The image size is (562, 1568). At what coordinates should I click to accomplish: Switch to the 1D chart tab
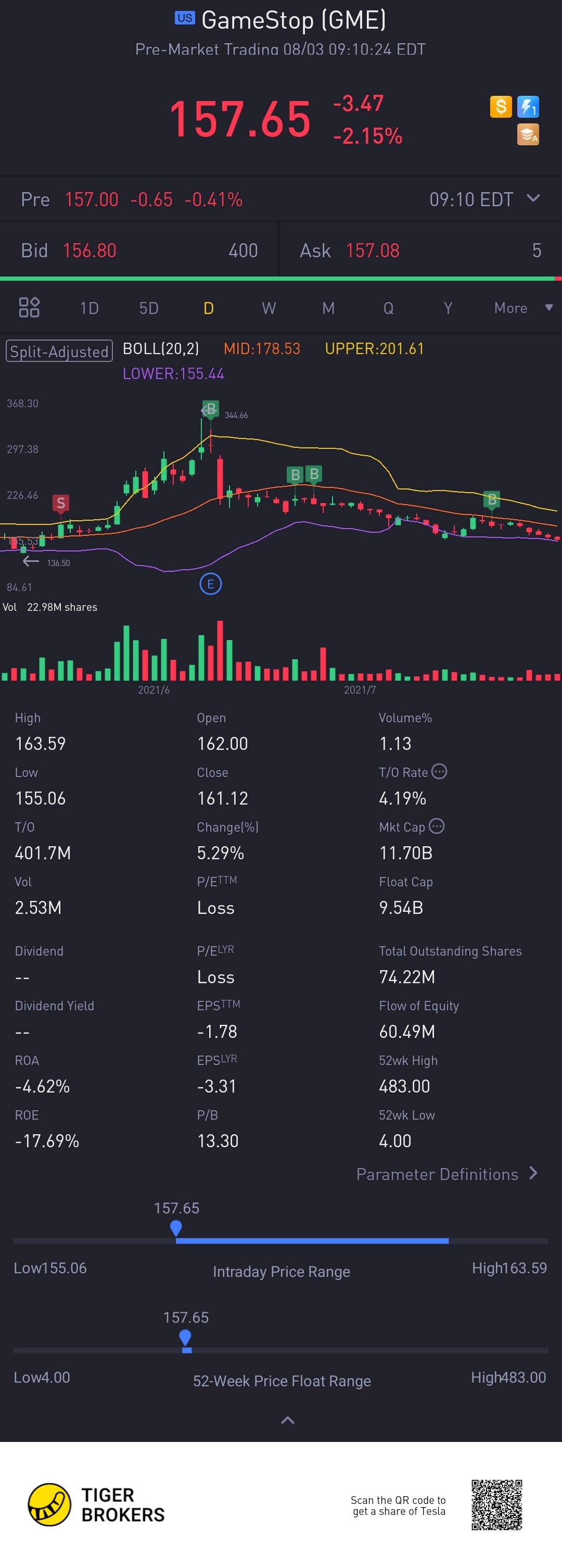(x=90, y=308)
